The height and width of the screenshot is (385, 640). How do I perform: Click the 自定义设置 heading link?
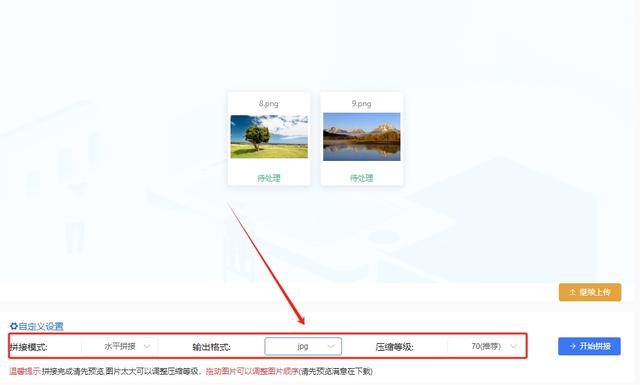point(41,326)
